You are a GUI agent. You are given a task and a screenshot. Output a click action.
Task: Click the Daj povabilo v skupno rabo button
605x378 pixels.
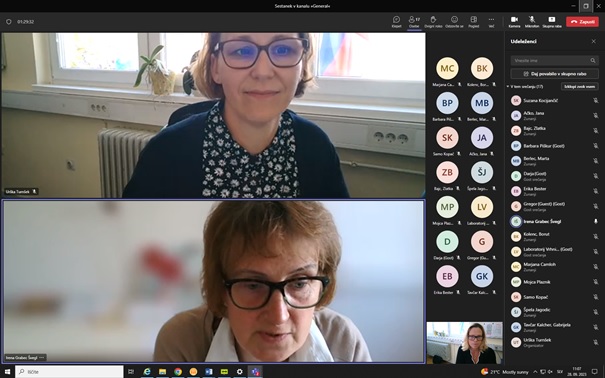coord(554,74)
